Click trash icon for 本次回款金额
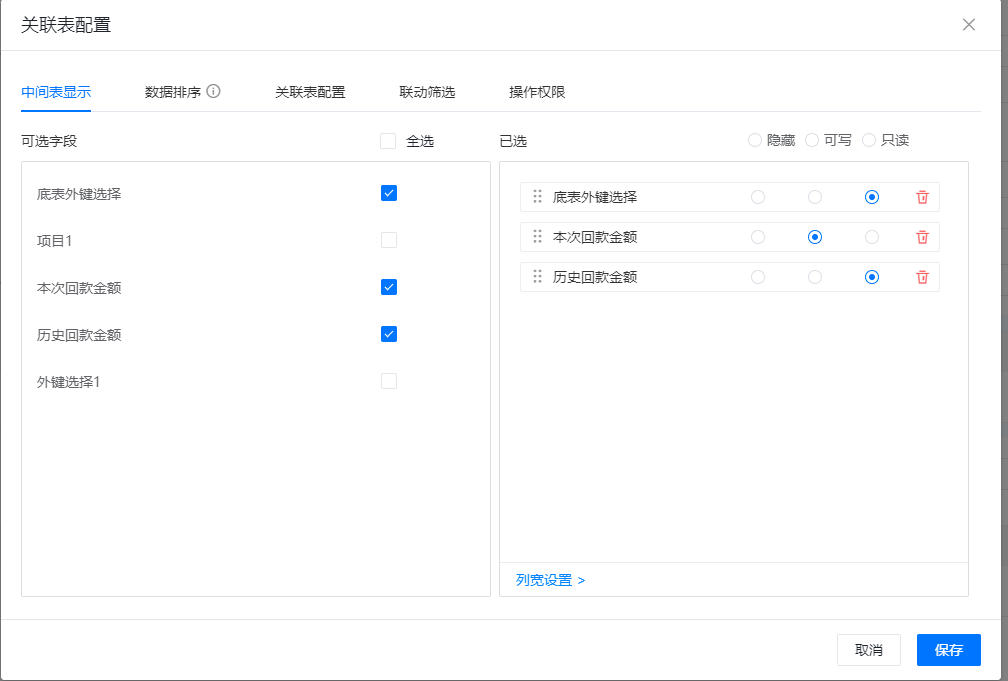Screen dimensions: 1008x681 tap(922, 237)
